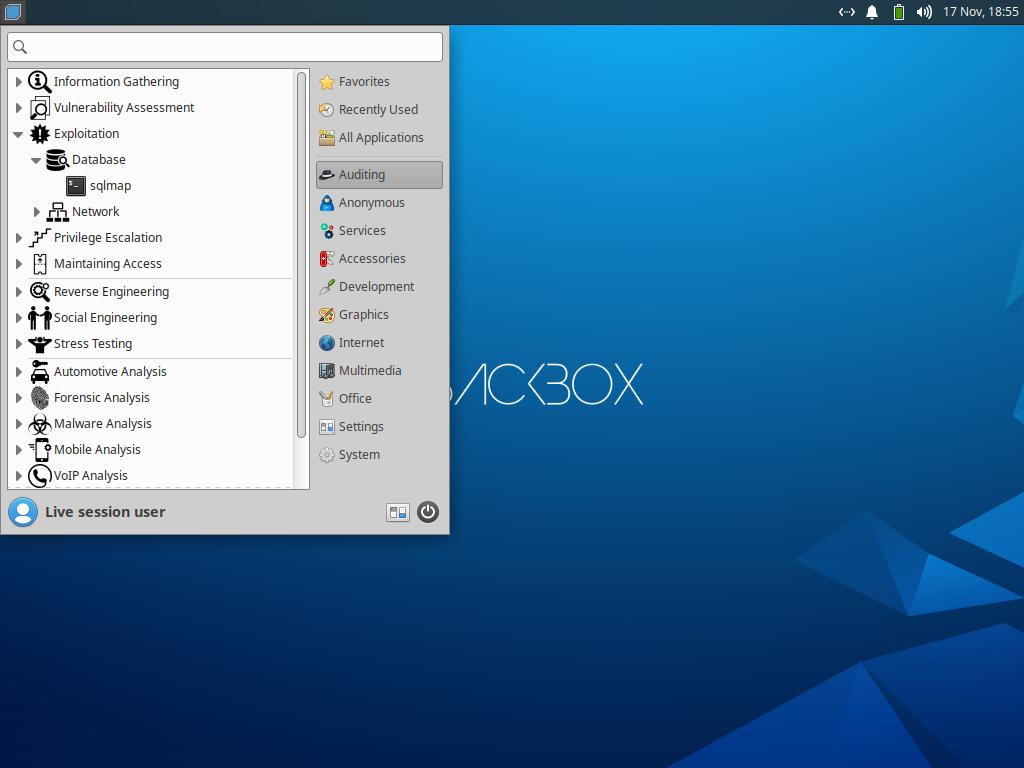The width and height of the screenshot is (1024, 768).
Task: Click the Automotive Analysis label
Action: [110, 372]
